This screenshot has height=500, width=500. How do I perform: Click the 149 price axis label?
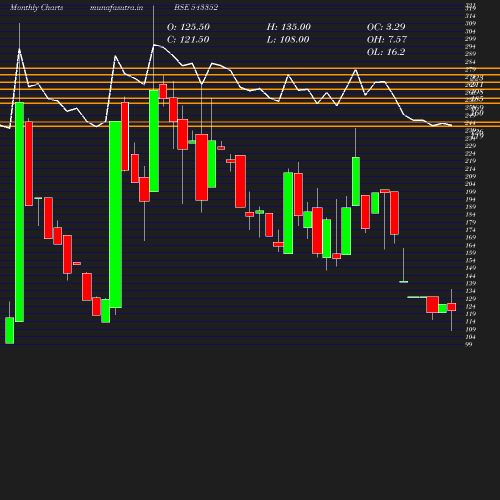(x=470, y=268)
